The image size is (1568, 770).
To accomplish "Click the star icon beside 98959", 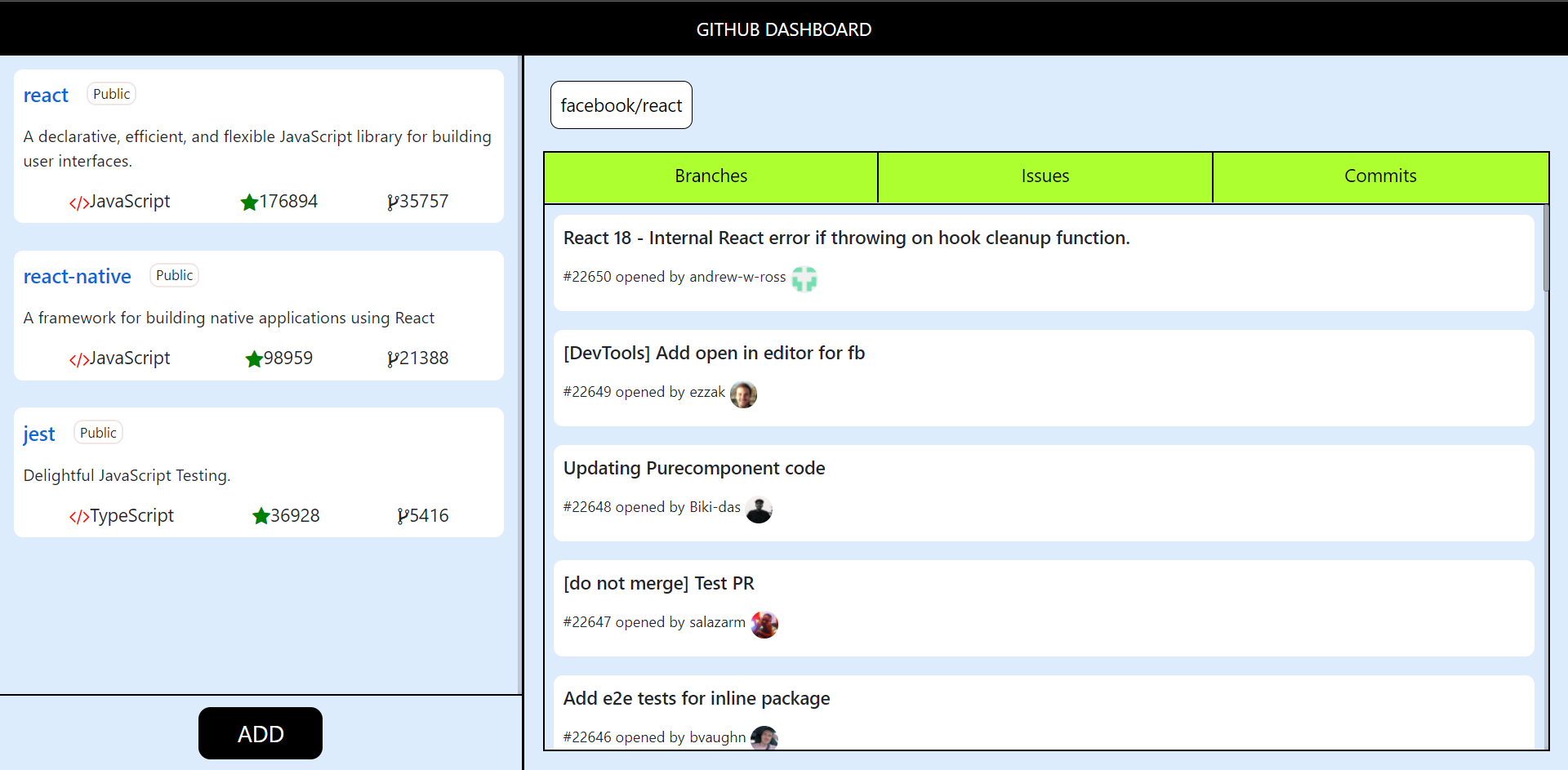I will click(254, 358).
